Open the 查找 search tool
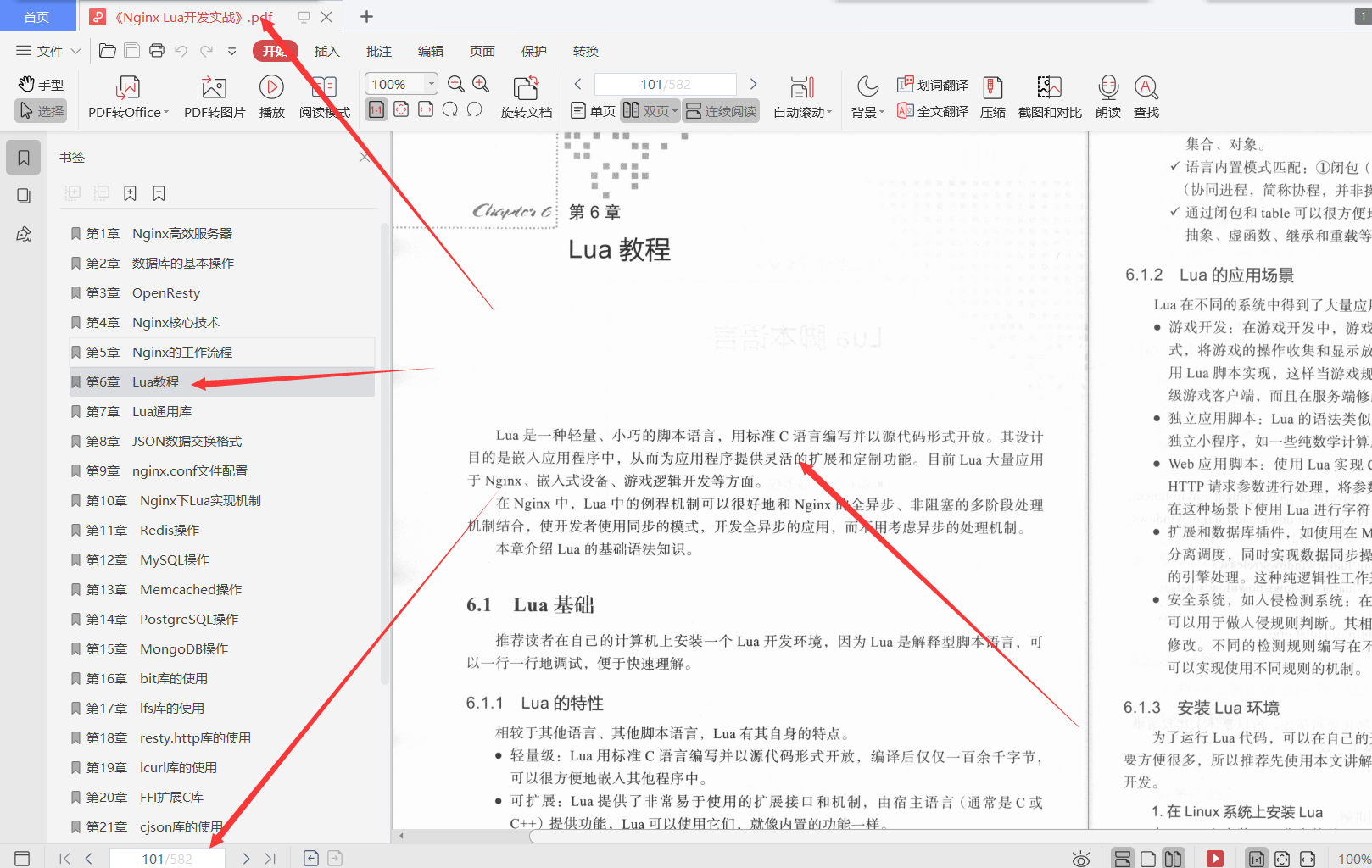The height and width of the screenshot is (868, 1372). click(x=1146, y=96)
